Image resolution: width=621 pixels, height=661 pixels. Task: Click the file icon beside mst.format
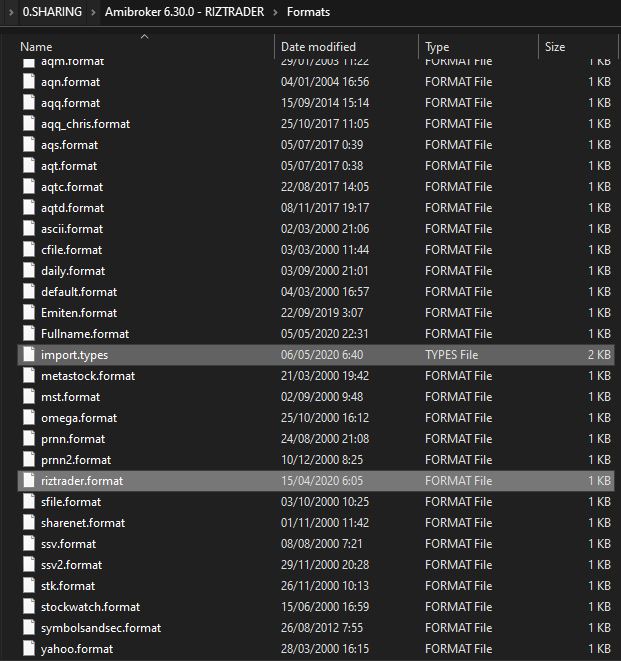29,397
